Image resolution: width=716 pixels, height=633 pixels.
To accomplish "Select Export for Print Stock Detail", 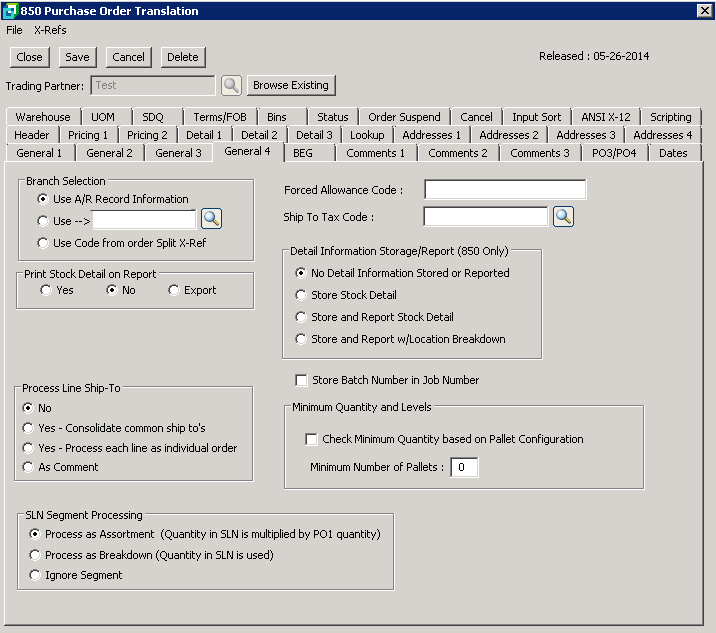I will click(x=174, y=290).
